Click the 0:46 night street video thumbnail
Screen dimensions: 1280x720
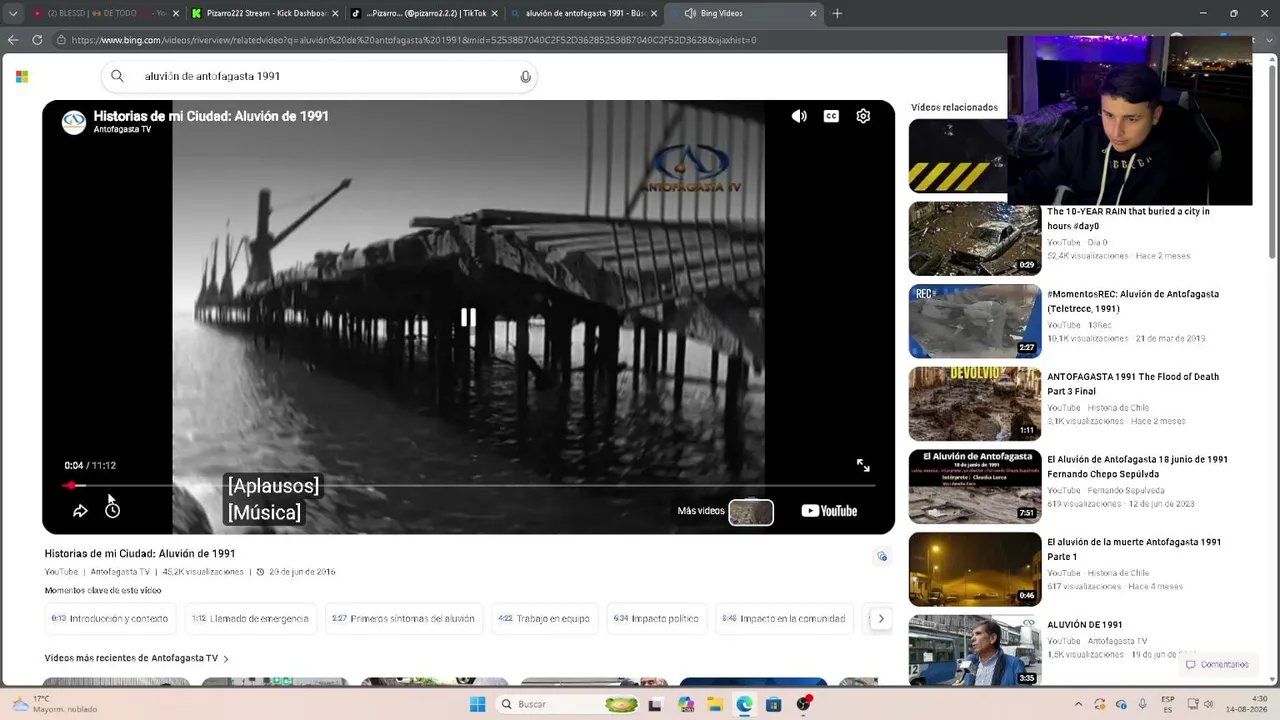(975, 569)
